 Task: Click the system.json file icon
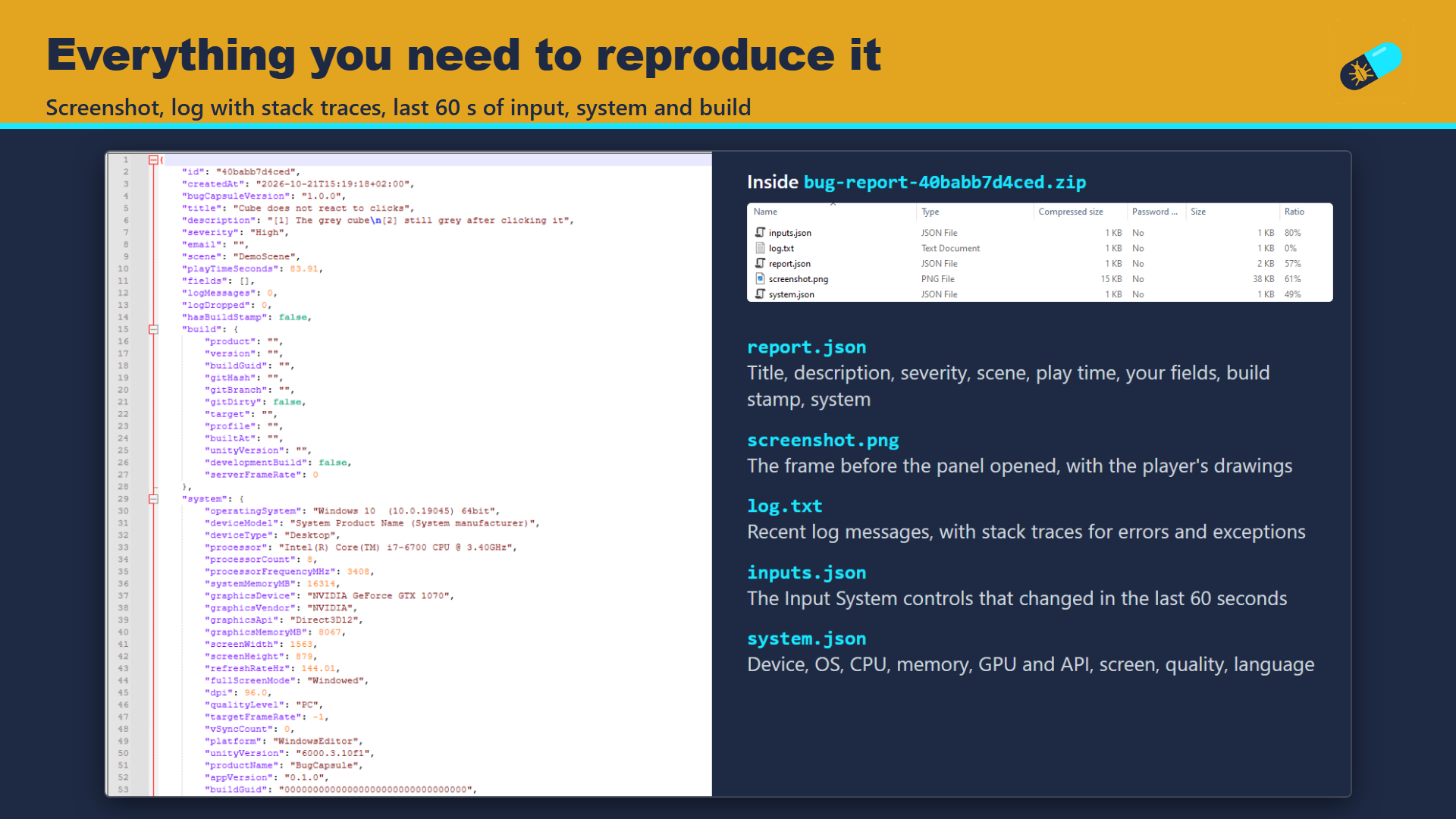(760, 294)
